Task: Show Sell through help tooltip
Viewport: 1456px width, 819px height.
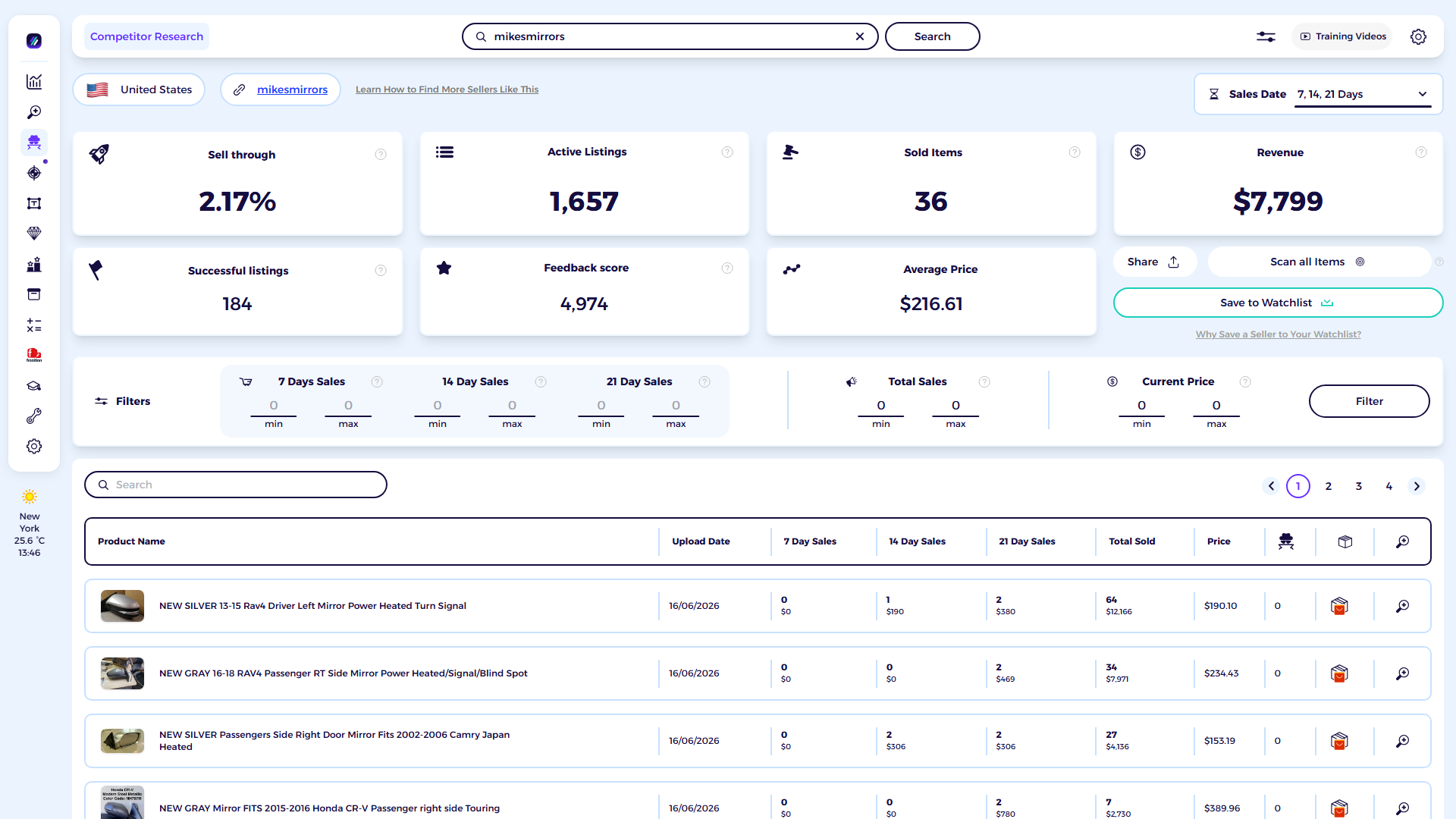Action: pyautogui.click(x=381, y=155)
